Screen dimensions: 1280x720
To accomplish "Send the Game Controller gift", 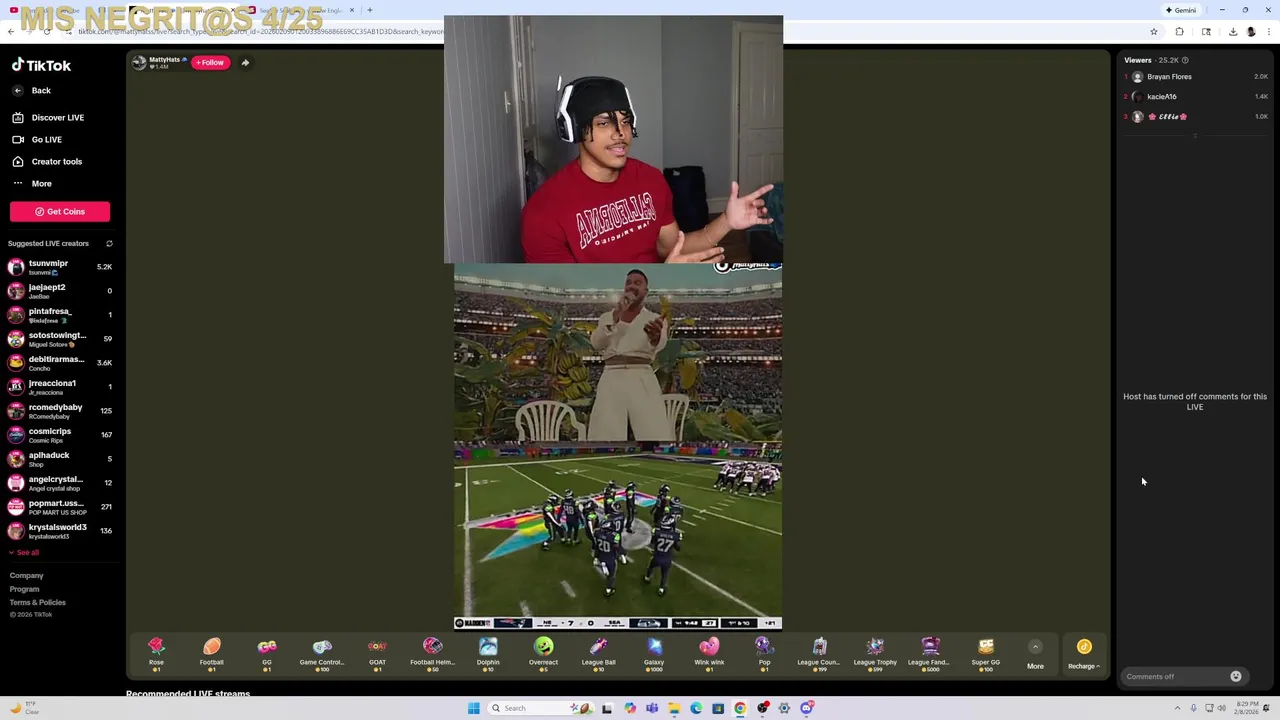I will 322,654.
